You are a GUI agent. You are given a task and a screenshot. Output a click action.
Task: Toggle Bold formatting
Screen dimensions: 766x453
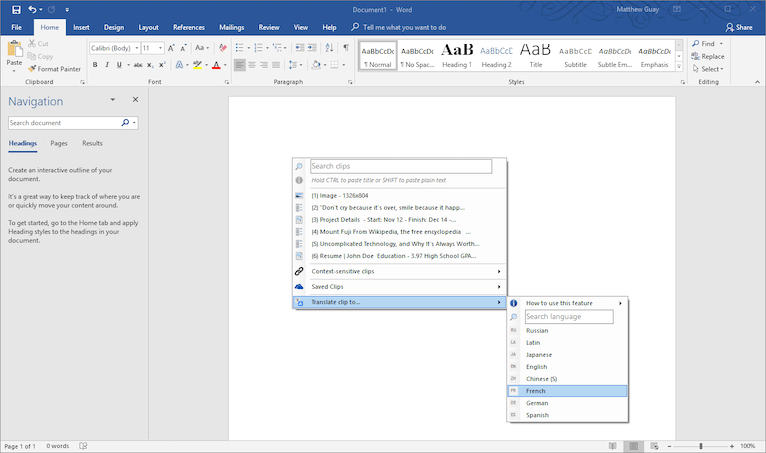[x=95, y=65]
